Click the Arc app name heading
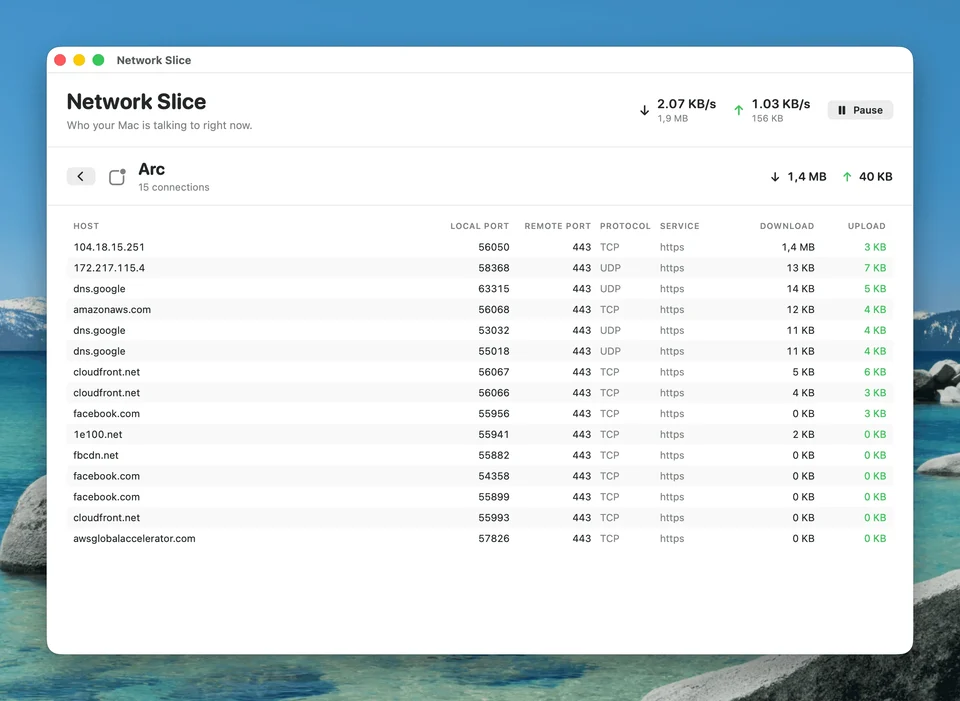The image size is (960, 701). coord(151,169)
